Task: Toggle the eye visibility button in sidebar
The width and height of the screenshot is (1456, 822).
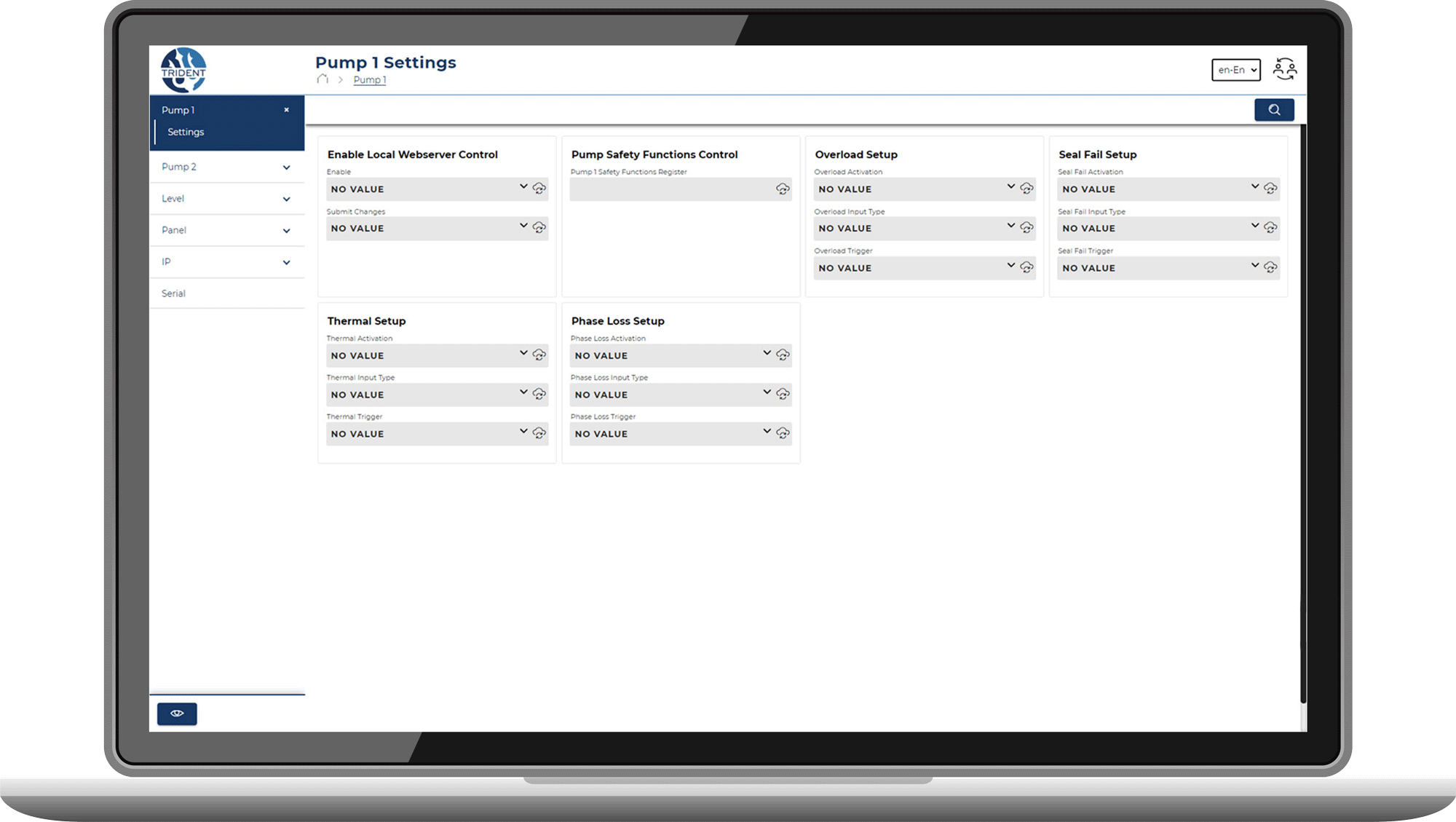Action: coord(177,714)
